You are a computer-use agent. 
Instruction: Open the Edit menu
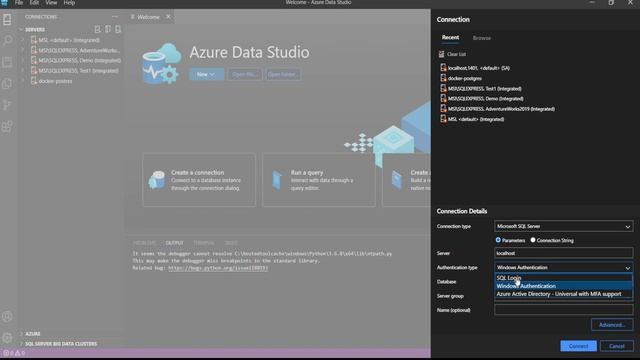pos(34,3)
